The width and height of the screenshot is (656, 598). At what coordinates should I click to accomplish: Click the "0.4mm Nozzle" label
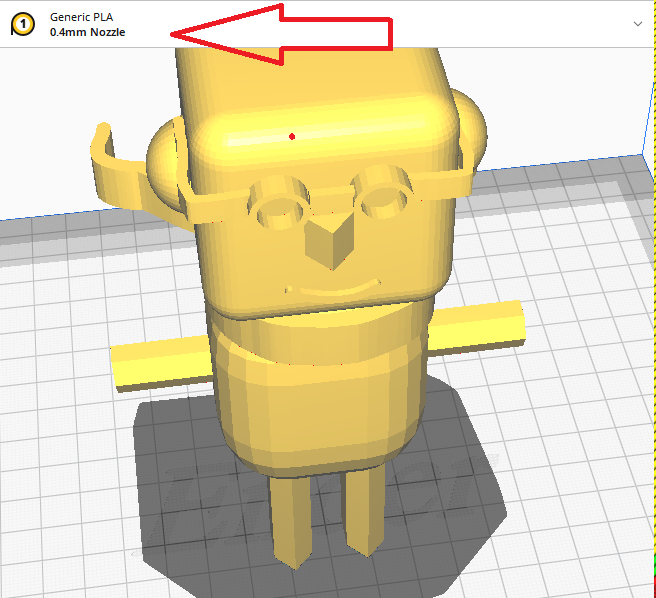coord(87,32)
